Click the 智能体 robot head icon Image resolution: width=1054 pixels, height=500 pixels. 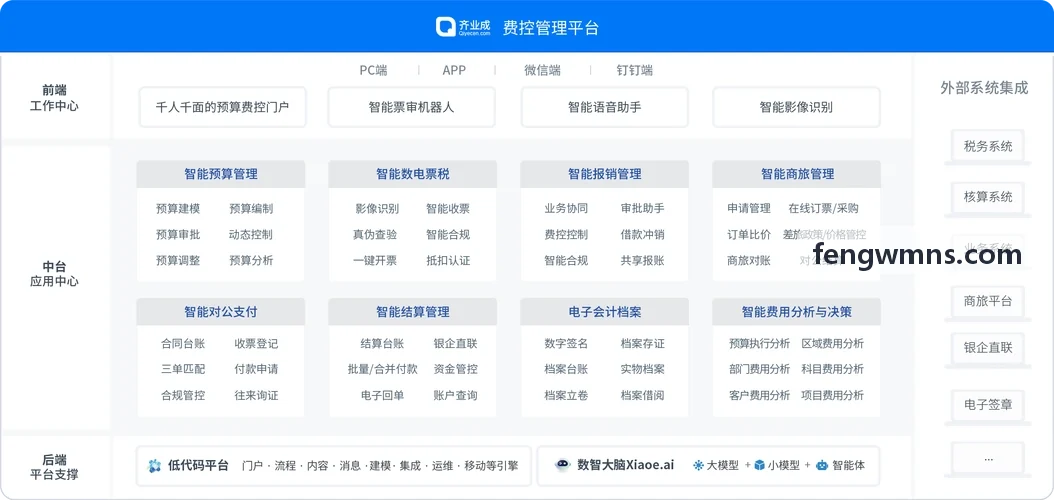pyautogui.click(x=821, y=465)
